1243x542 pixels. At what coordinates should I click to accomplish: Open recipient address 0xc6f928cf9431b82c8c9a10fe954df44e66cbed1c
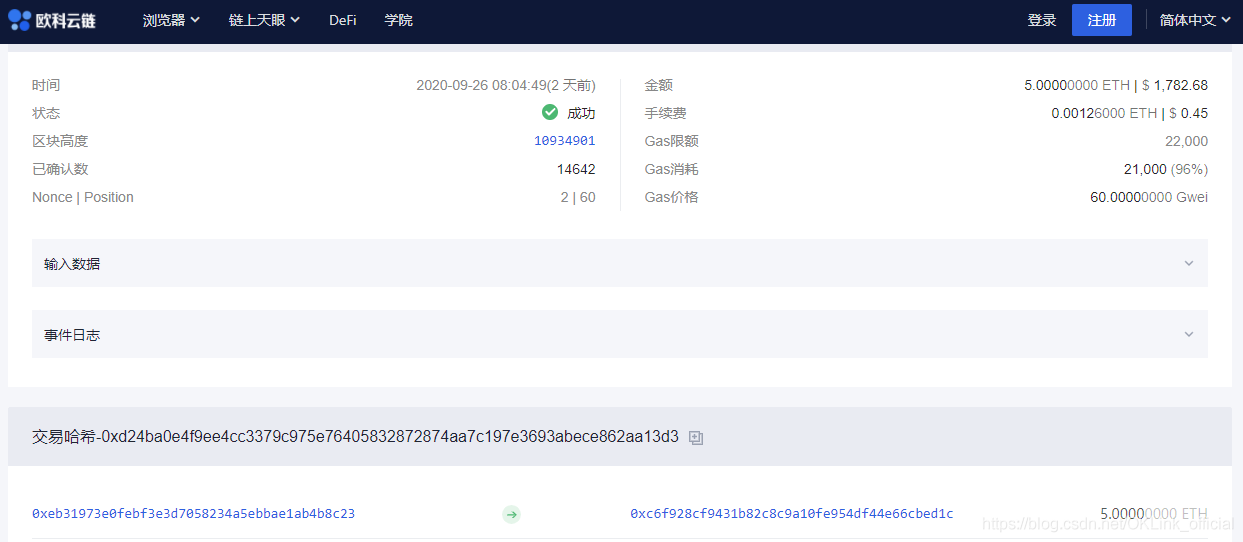(792, 514)
